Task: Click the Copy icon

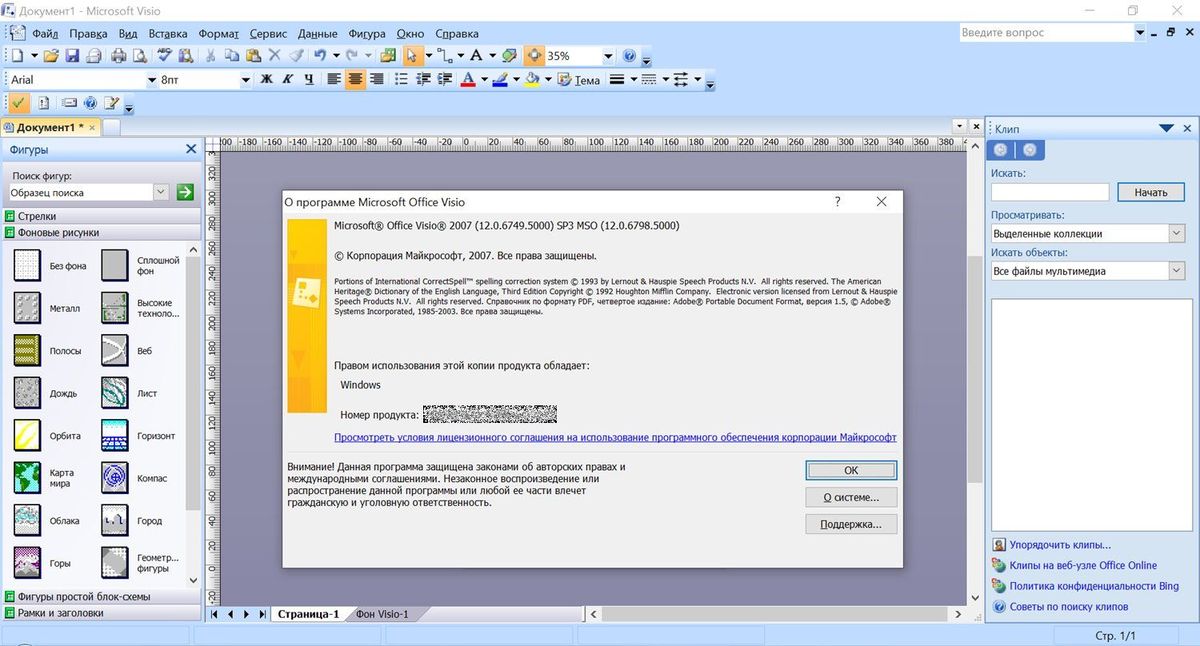Action: 232,56
